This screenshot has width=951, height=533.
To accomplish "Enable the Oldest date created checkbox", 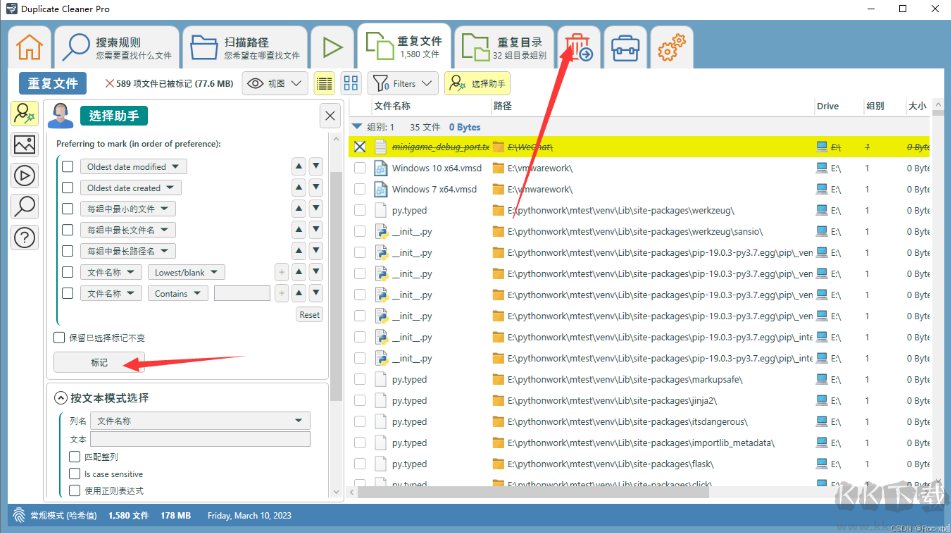I will tap(67, 187).
